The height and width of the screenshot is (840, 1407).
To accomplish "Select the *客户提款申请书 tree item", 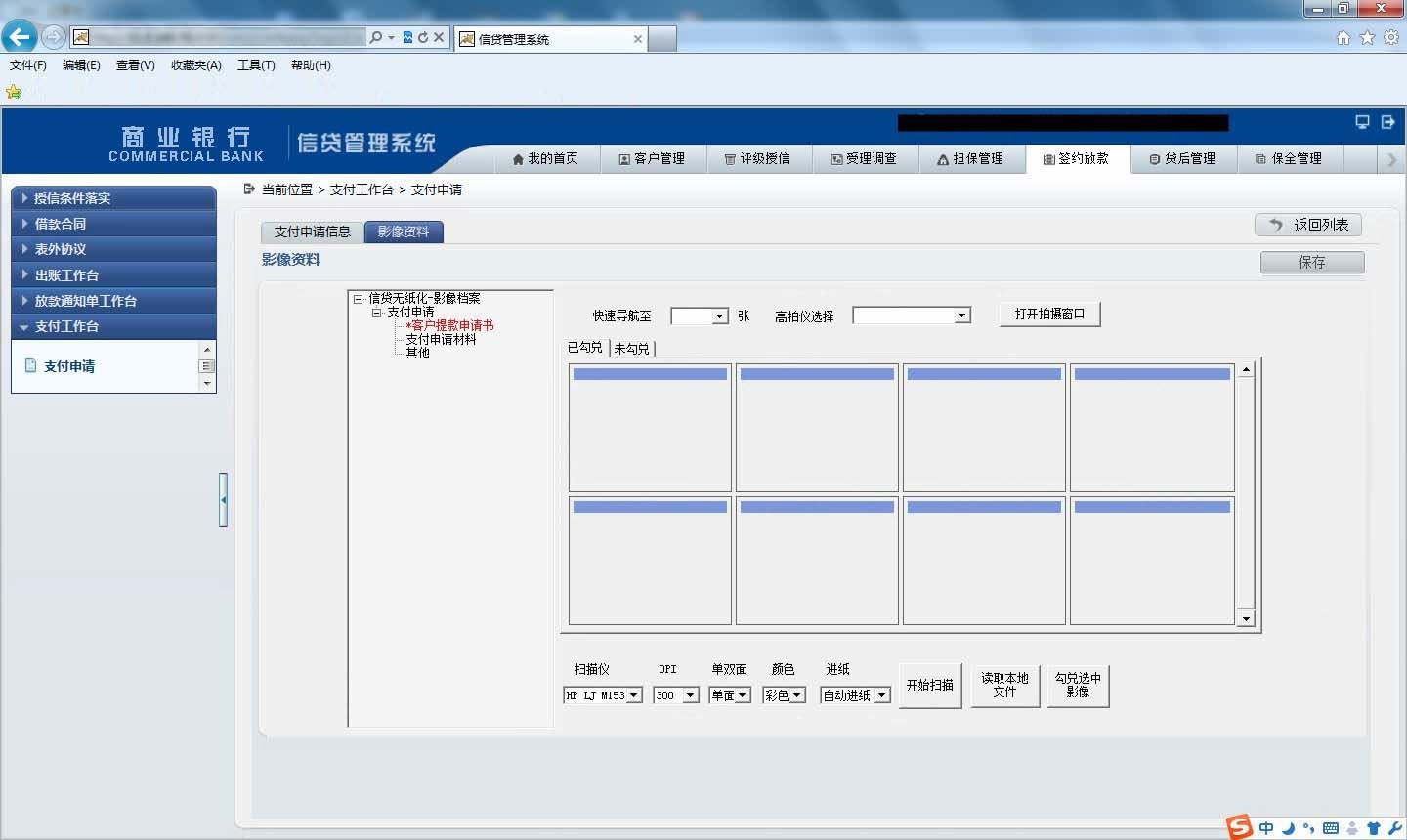I will tap(449, 325).
